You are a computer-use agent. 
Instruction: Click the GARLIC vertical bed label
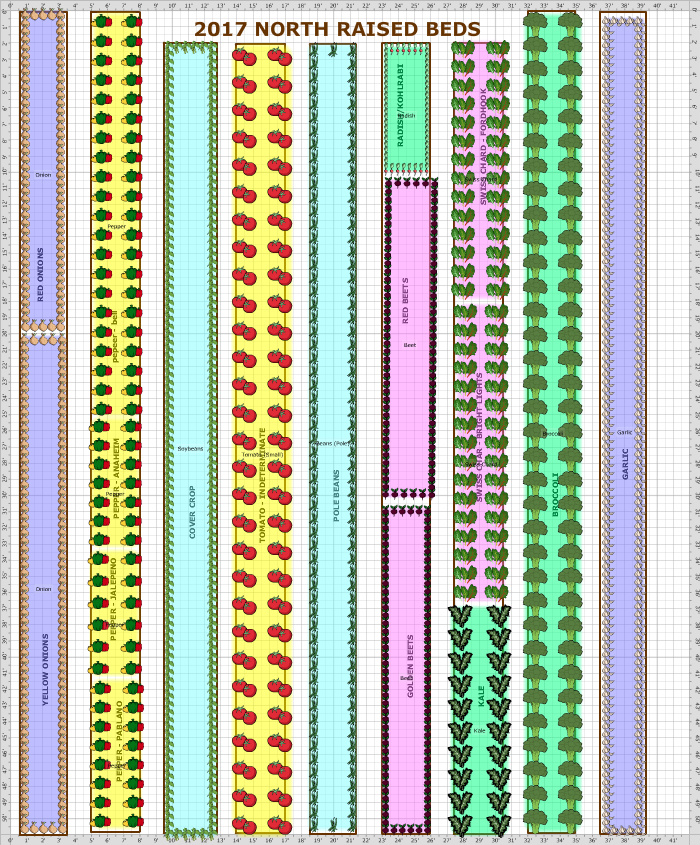click(626, 463)
